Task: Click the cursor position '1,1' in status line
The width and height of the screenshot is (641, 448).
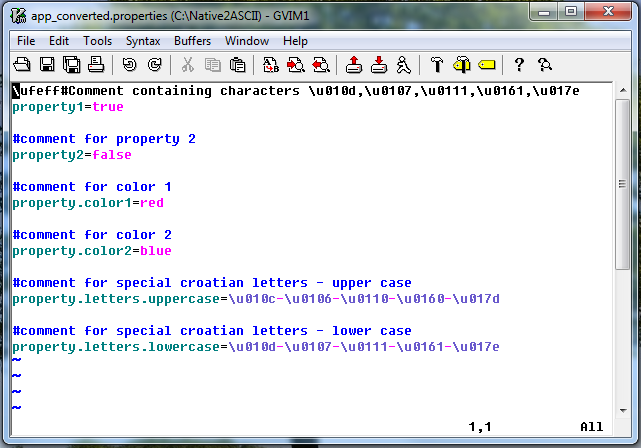Action: tap(480, 427)
